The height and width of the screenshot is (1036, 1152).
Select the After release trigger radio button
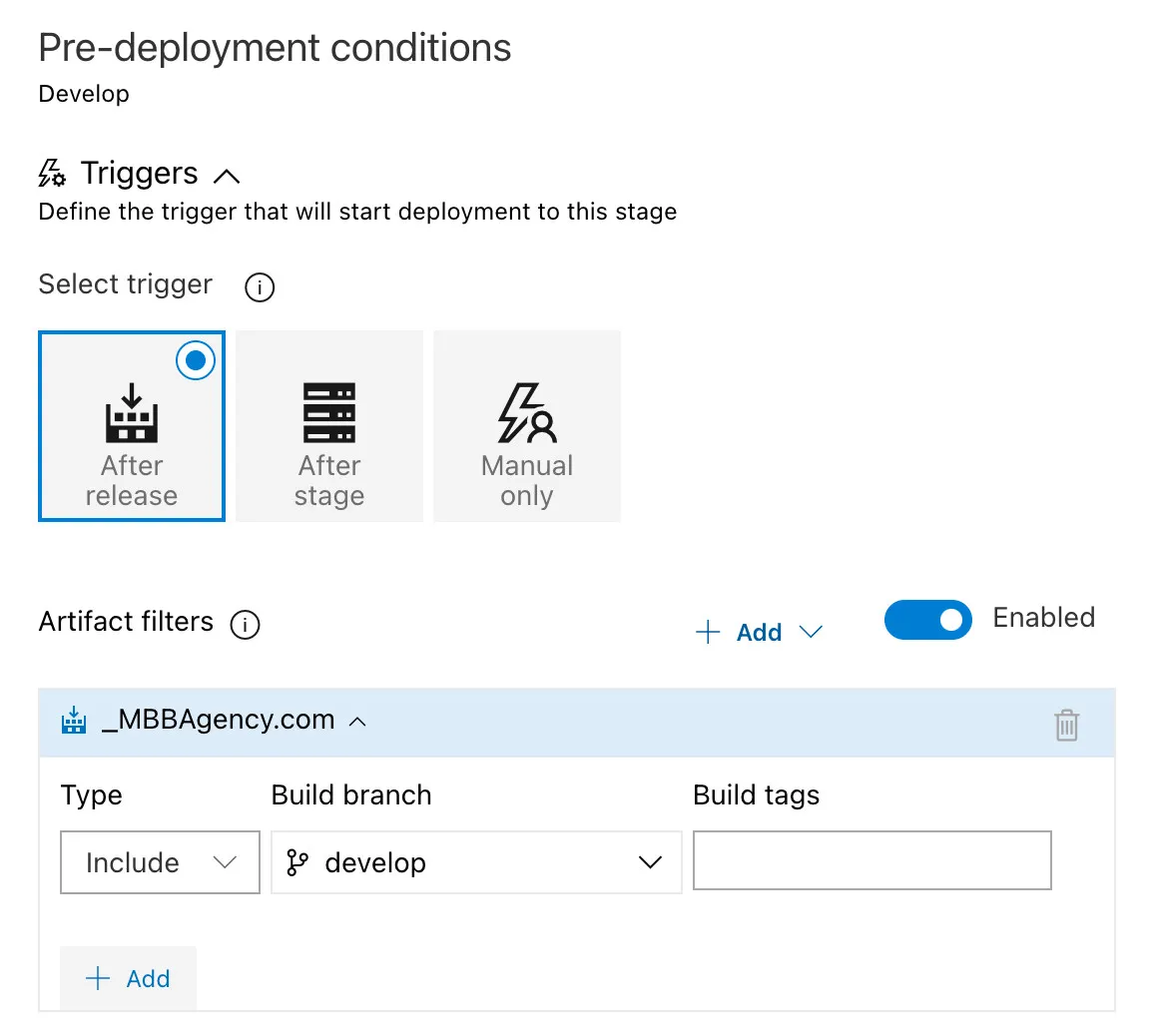click(x=196, y=360)
